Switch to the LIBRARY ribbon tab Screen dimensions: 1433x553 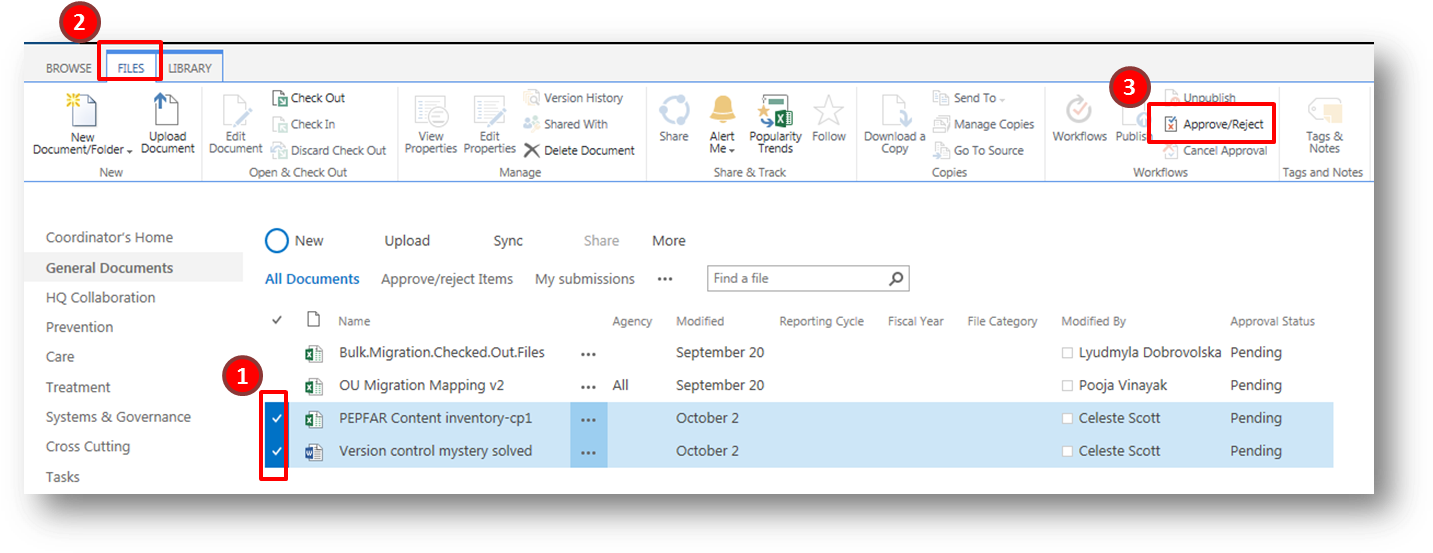pos(190,69)
